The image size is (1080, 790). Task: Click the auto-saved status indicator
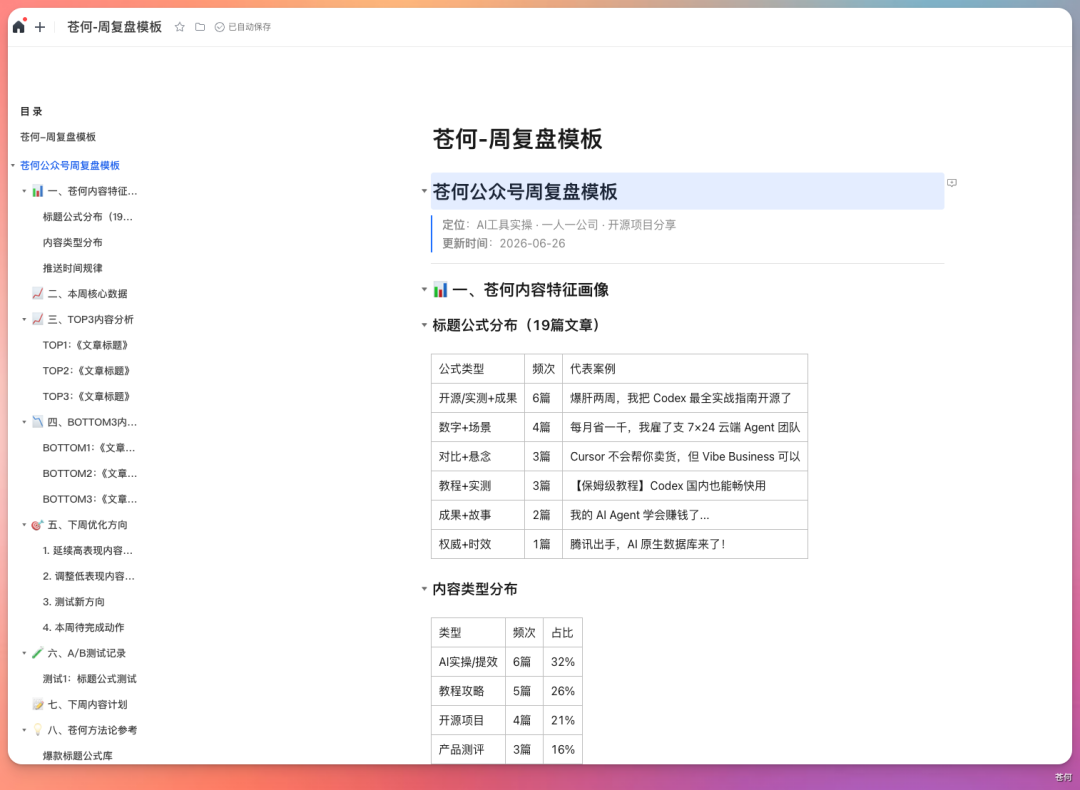pyautogui.click(x=243, y=27)
